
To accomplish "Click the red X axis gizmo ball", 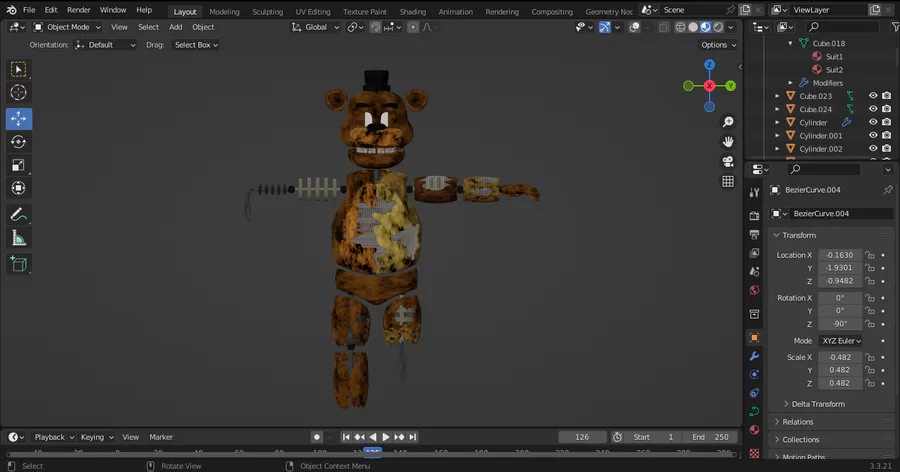I will tap(709, 86).
